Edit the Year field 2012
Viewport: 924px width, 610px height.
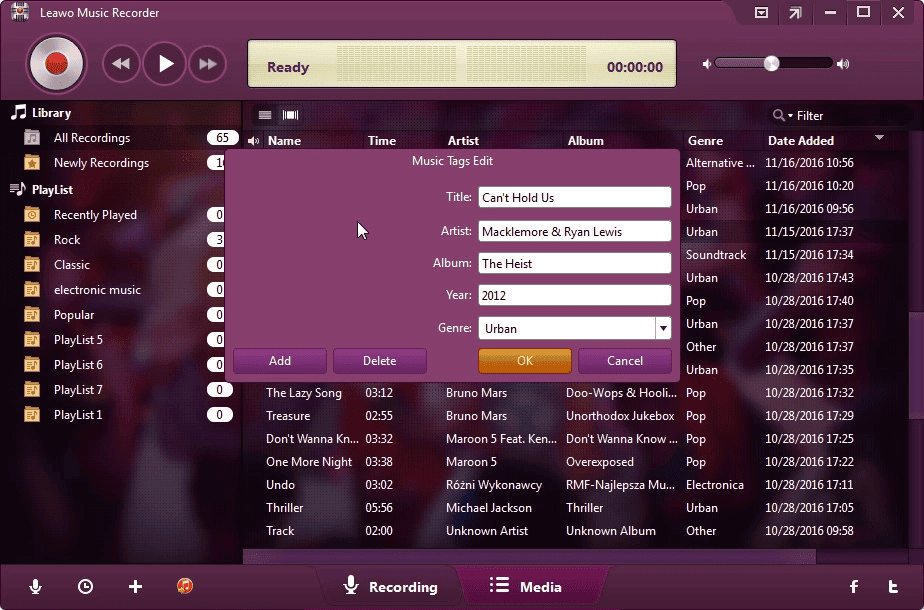(x=575, y=295)
